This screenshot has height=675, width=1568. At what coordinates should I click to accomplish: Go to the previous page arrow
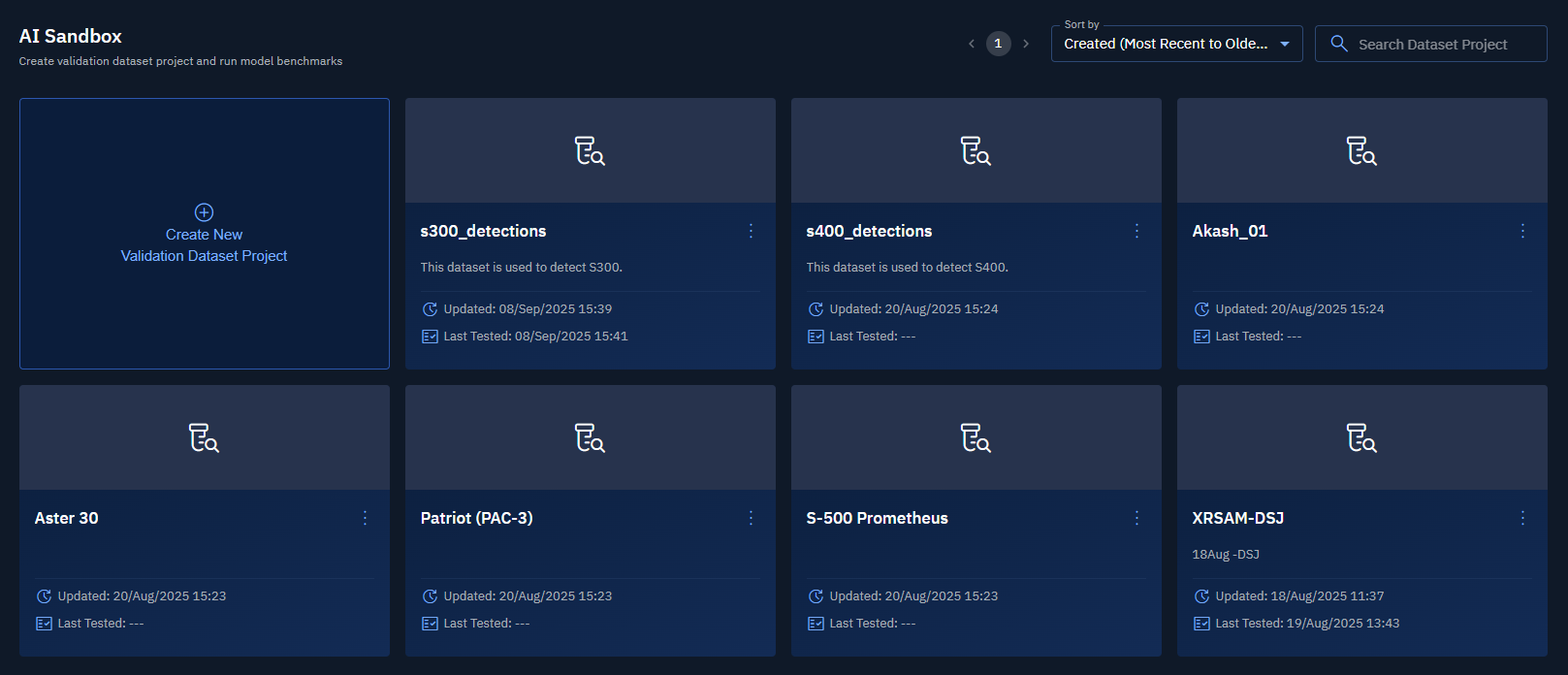972,44
